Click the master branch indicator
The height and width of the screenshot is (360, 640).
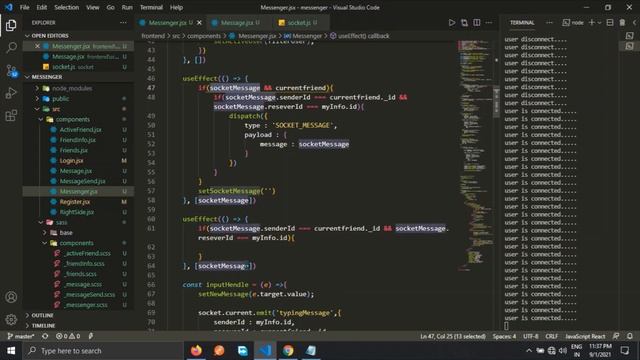(x=20, y=336)
